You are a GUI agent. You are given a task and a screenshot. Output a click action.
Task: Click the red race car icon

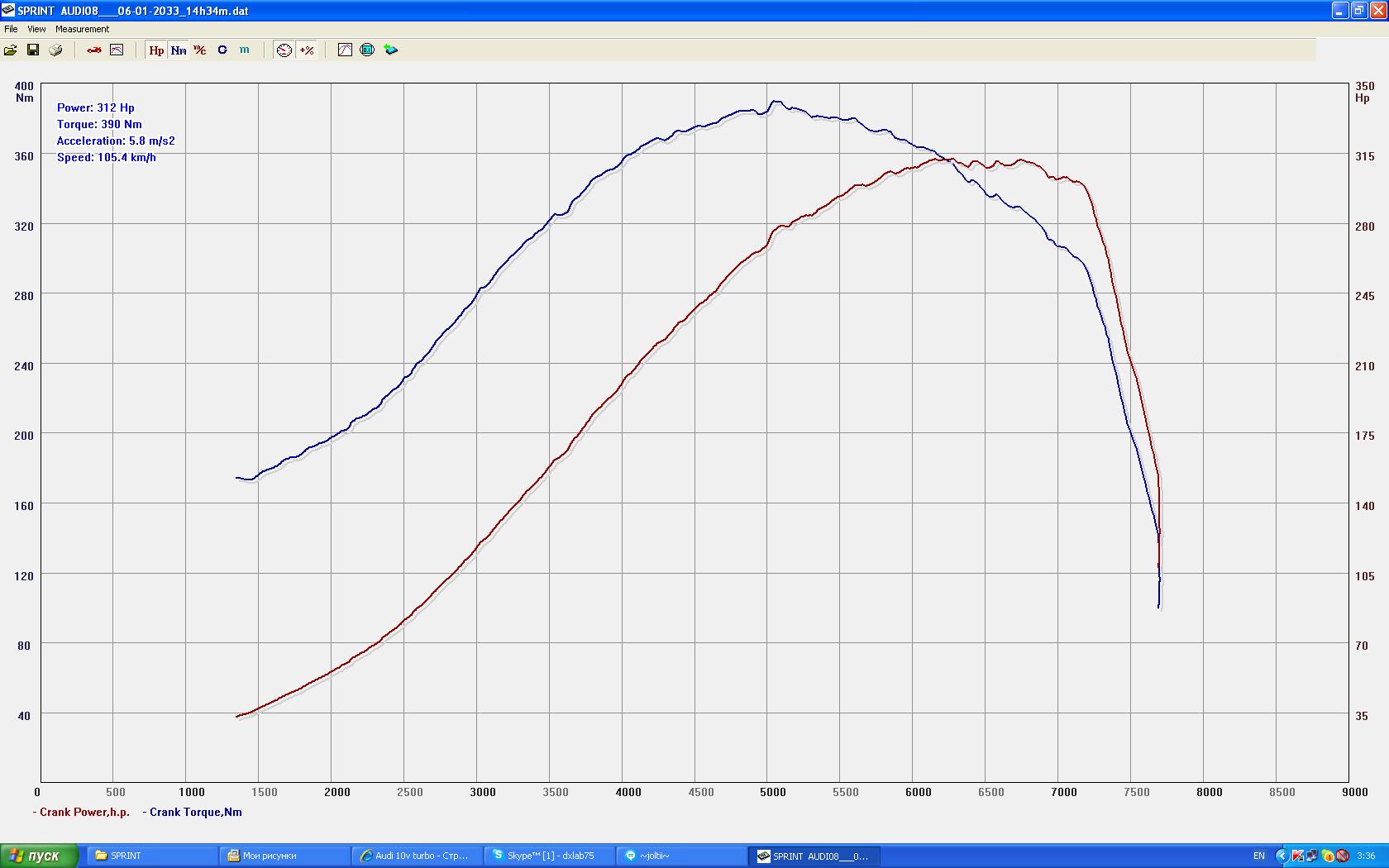(94, 50)
